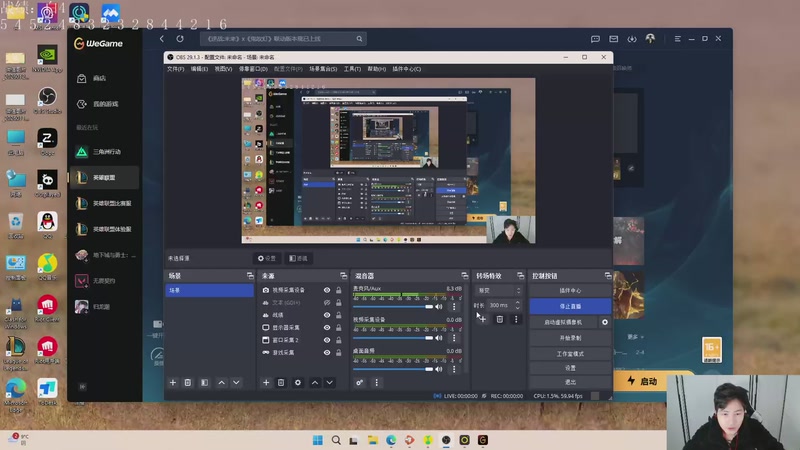Mute the 桌面音频 speaker icon

(439, 369)
